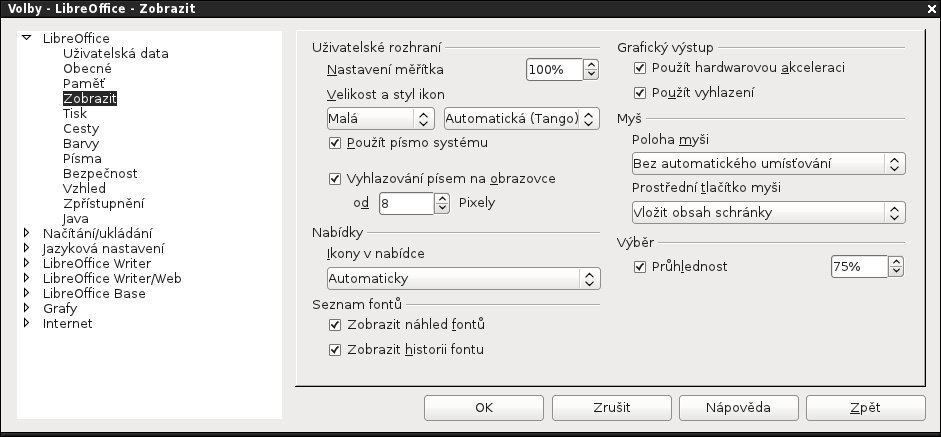The width and height of the screenshot is (941, 437).
Task: Open the Písma settings page
Action: coord(82,158)
